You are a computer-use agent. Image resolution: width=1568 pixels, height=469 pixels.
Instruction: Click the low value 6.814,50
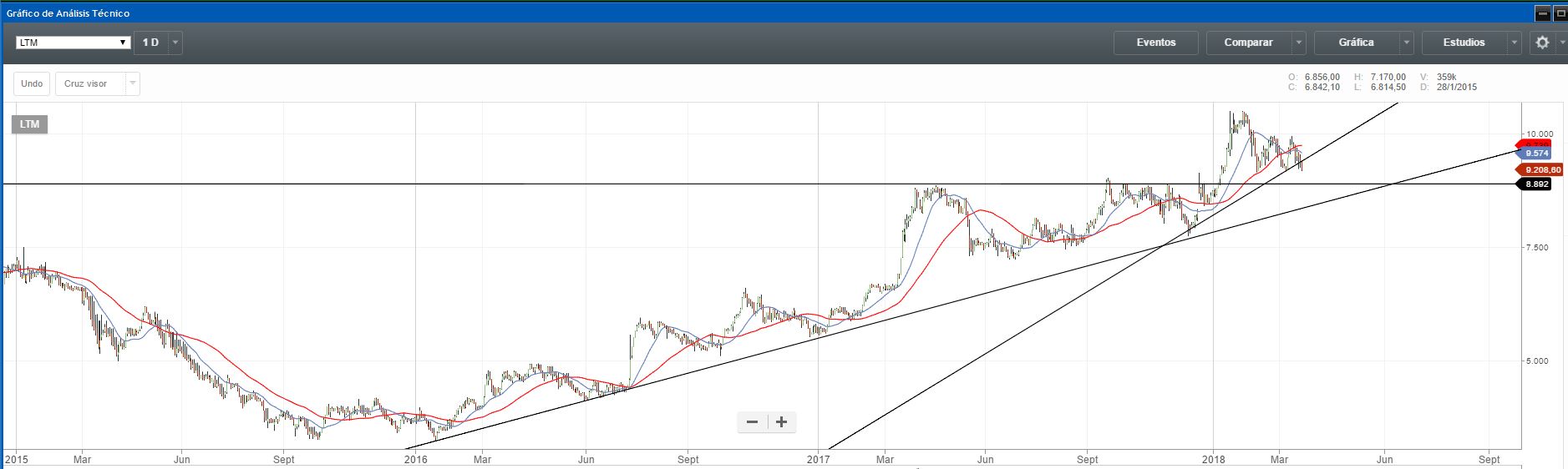click(1388, 87)
